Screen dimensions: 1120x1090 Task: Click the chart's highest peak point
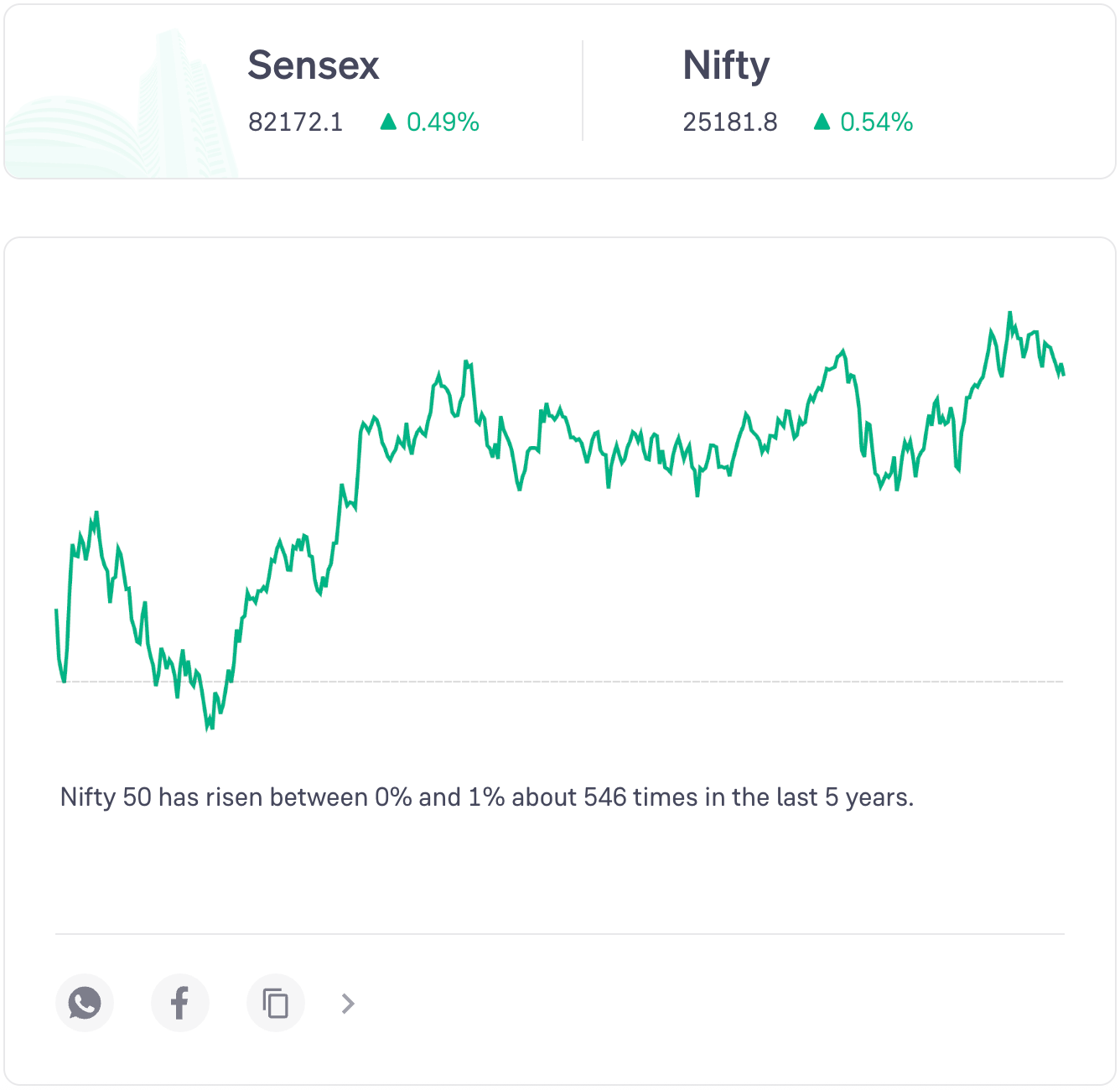1009,314
